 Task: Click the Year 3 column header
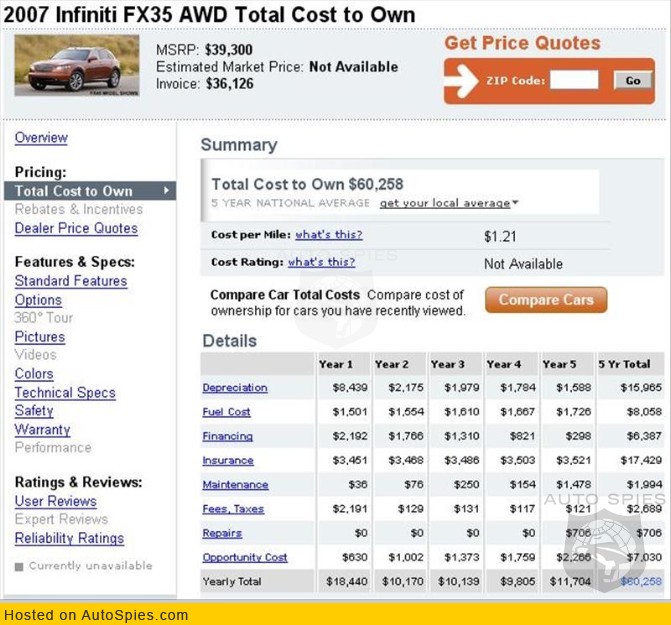[x=447, y=364]
